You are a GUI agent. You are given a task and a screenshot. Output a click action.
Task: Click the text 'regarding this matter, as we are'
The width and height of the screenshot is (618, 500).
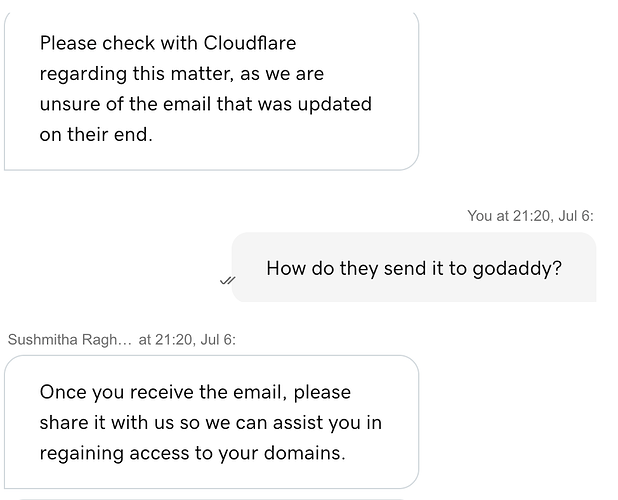tap(182, 74)
